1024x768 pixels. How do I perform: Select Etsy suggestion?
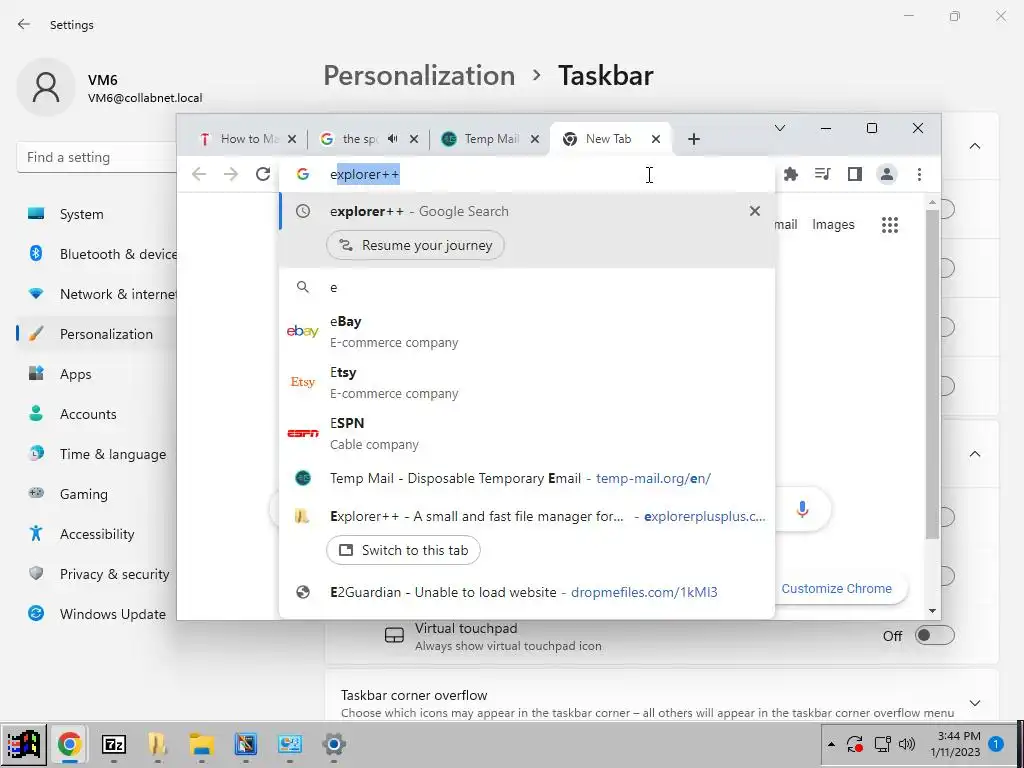(526, 383)
